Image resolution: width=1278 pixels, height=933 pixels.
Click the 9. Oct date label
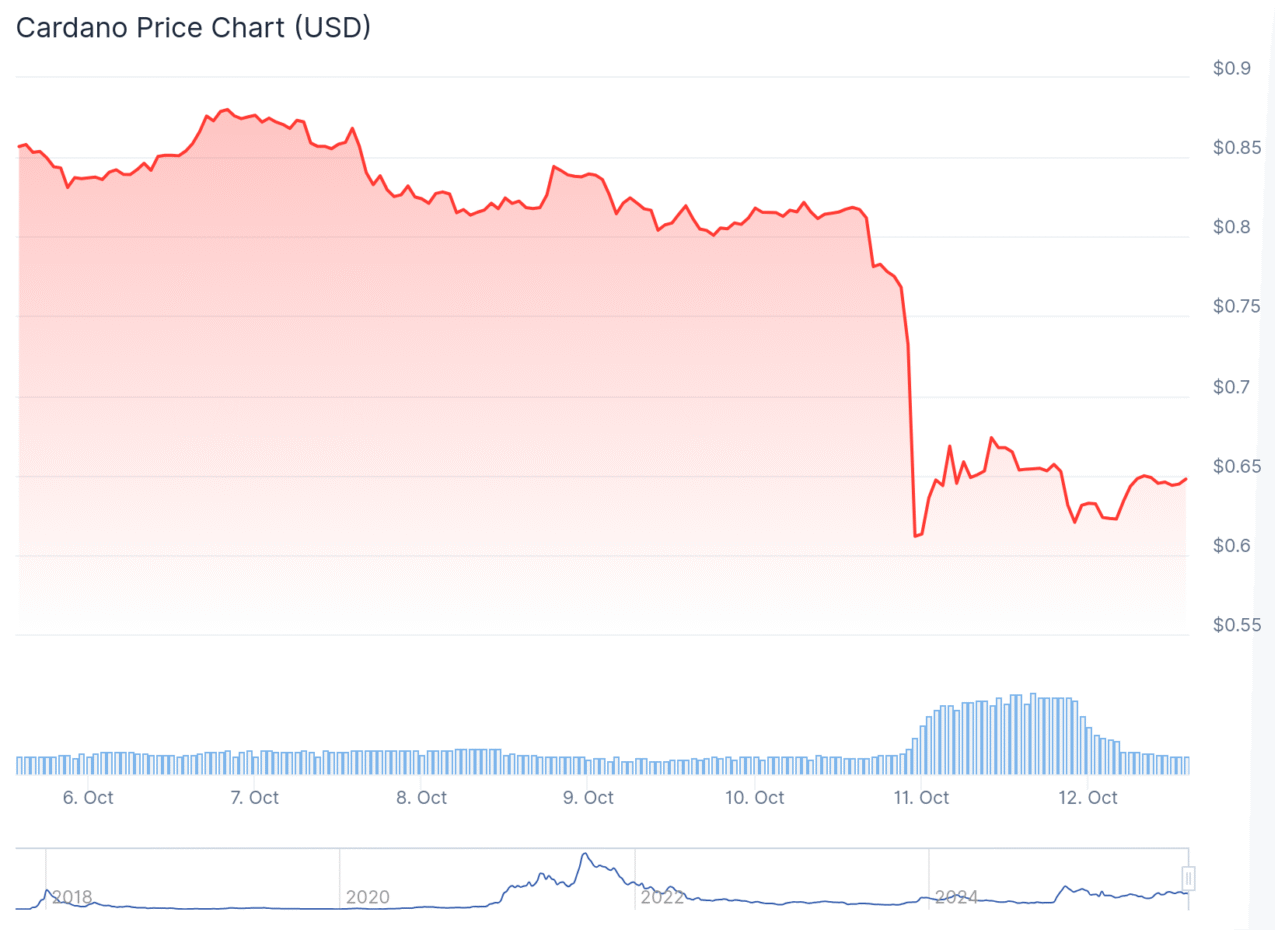pyautogui.click(x=588, y=797)
